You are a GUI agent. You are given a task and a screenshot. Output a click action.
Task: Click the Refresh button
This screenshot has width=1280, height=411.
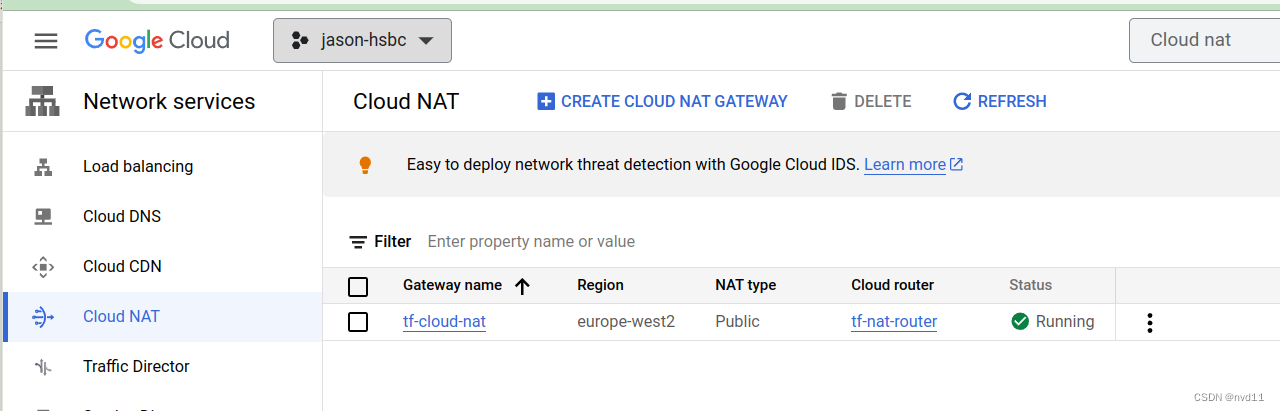tap(1000, 101)
